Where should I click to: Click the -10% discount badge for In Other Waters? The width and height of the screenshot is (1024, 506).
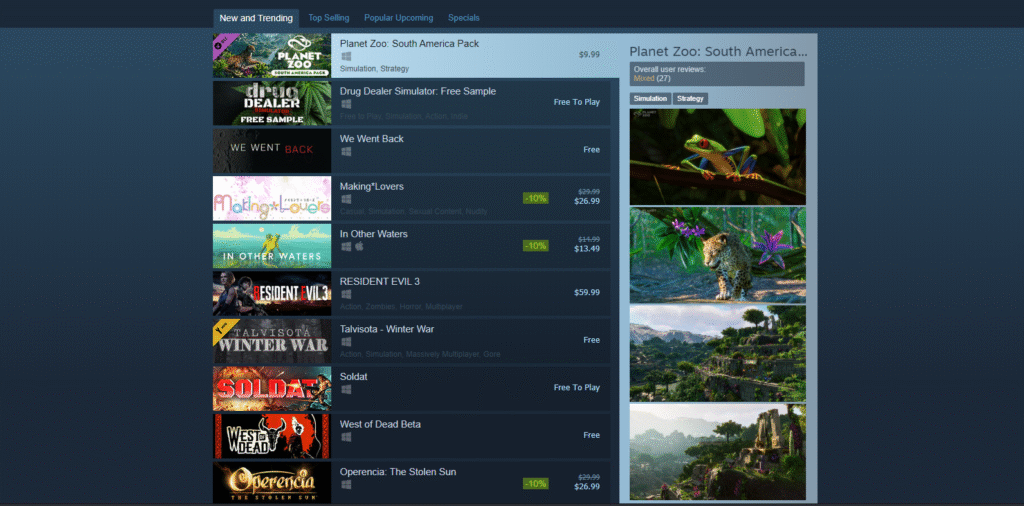point(536,246)
